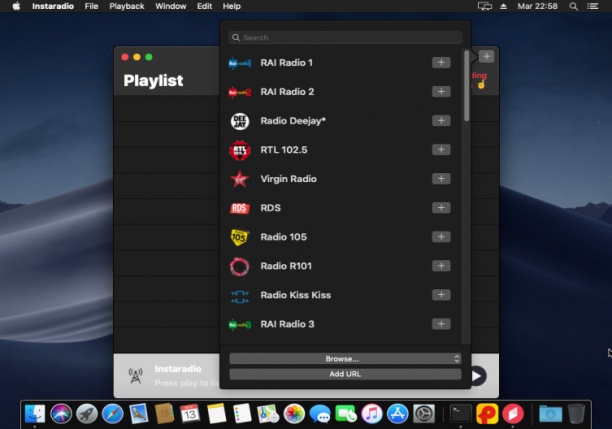Add RAI Radio 1 with its plus button

tap(441, 62)
